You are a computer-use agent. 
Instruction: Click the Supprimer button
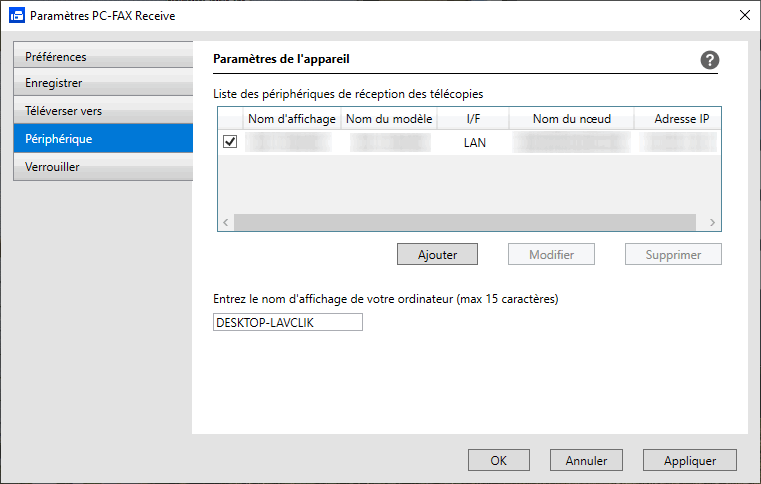[x=673, y=254]
